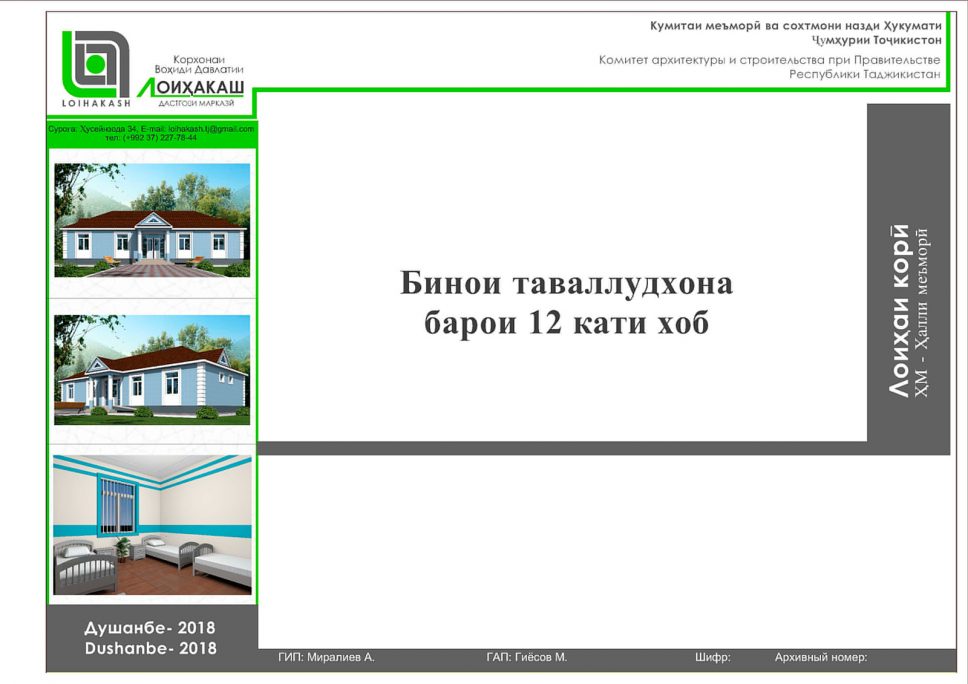The width and height of the screenshot is (968, 684).
Task: Click the title Бинои таваллудхона барои 12 кати хоб
Action: [566, 303]
